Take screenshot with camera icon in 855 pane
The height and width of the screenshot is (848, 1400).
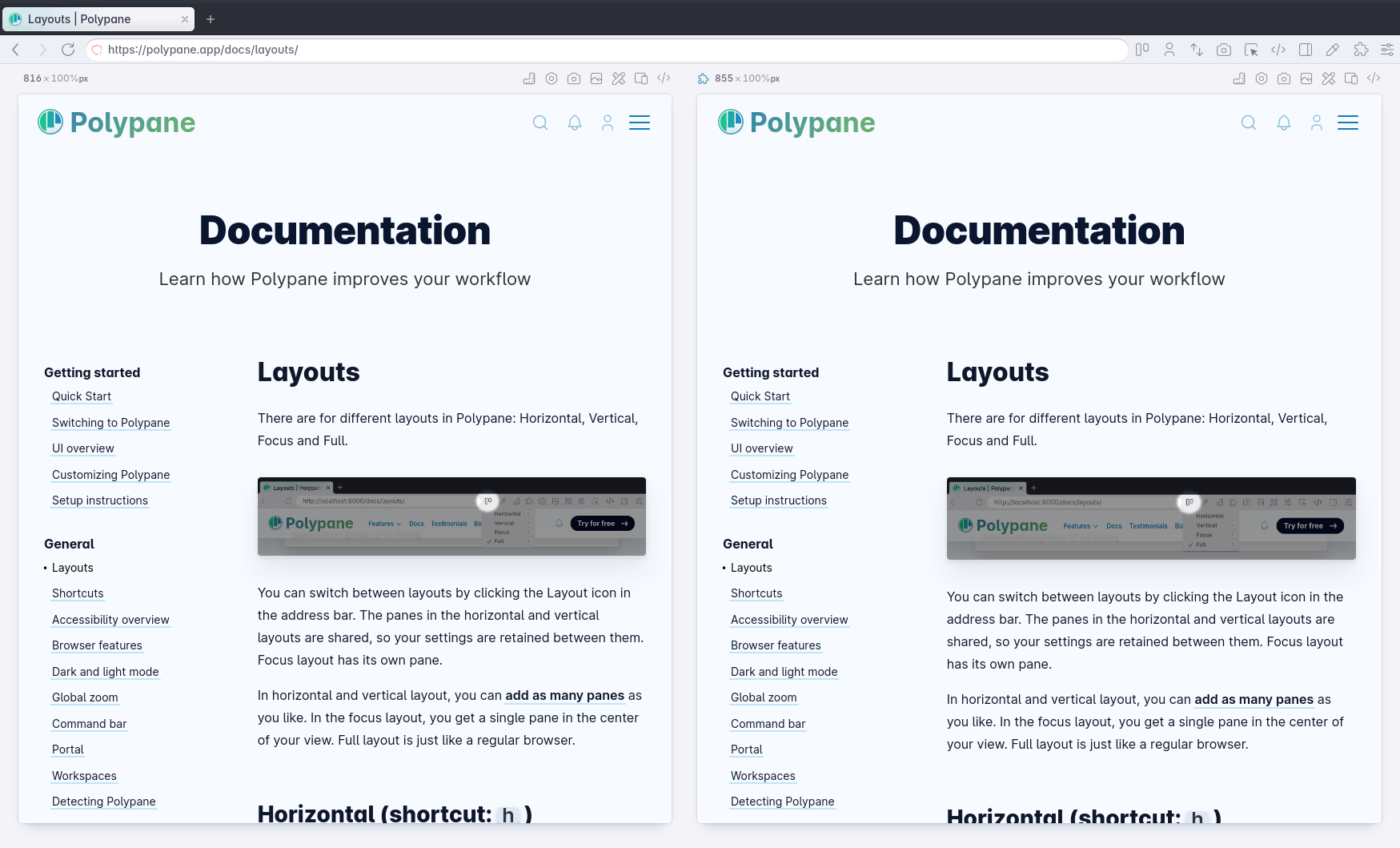(x=1284, y=78)
